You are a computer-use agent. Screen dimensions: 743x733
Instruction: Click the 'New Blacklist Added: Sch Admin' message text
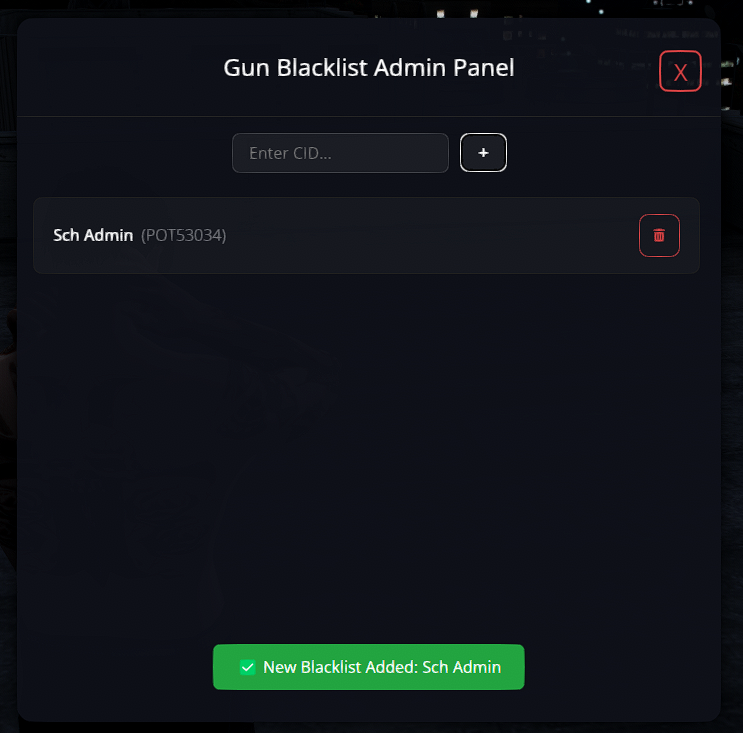(x=382, y=667)
